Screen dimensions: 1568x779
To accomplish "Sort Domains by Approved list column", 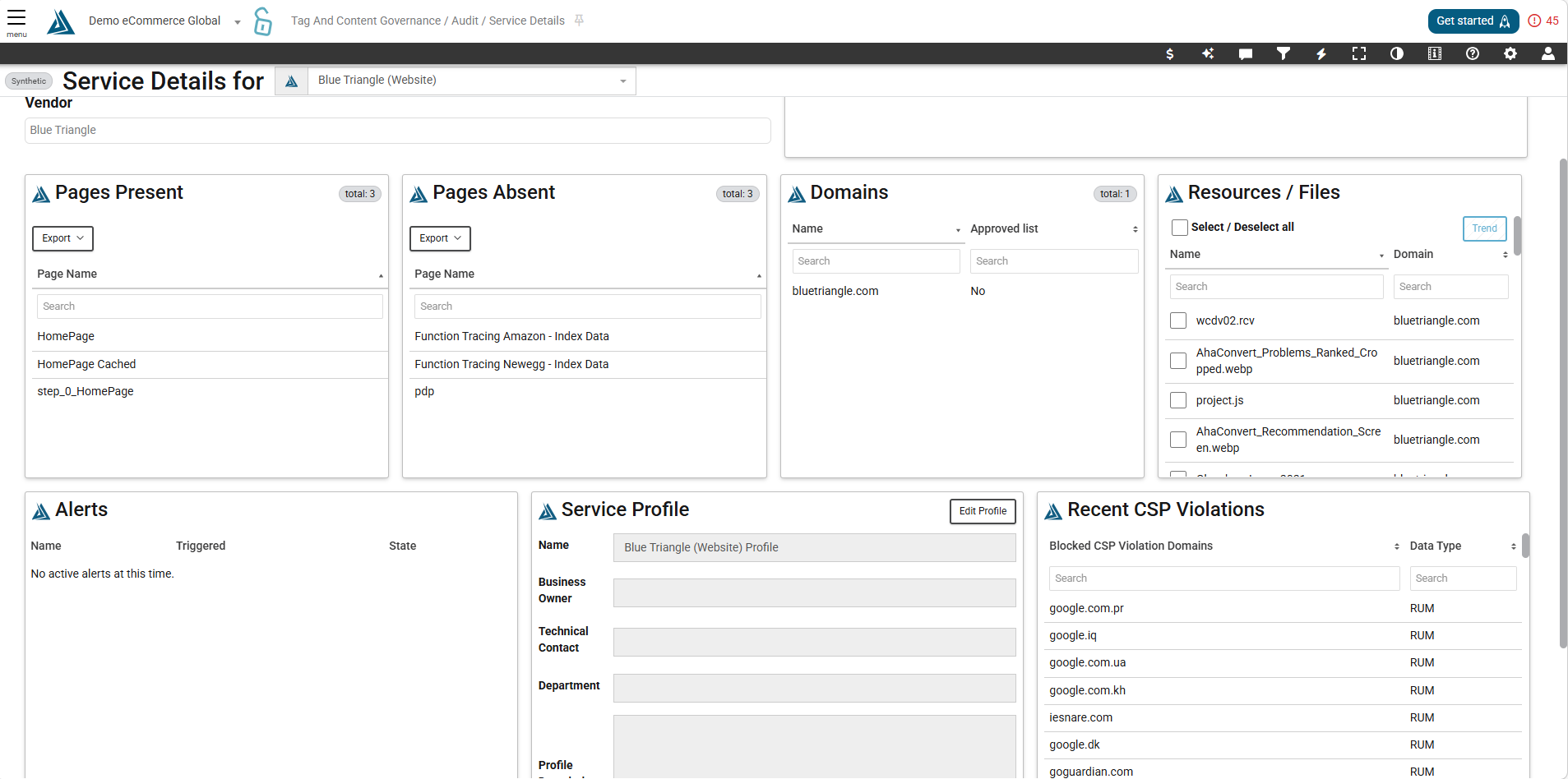I will 1054,229.
